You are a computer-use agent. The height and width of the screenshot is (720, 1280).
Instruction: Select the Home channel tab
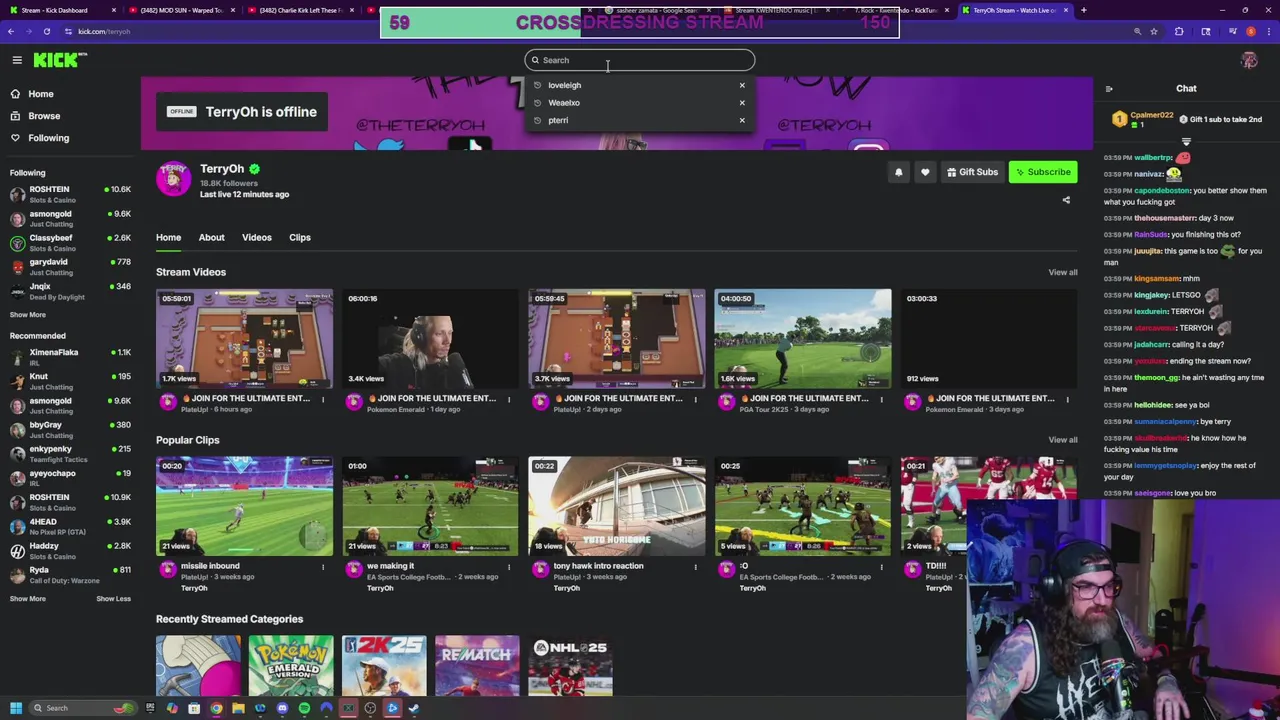tap(168, 238)
